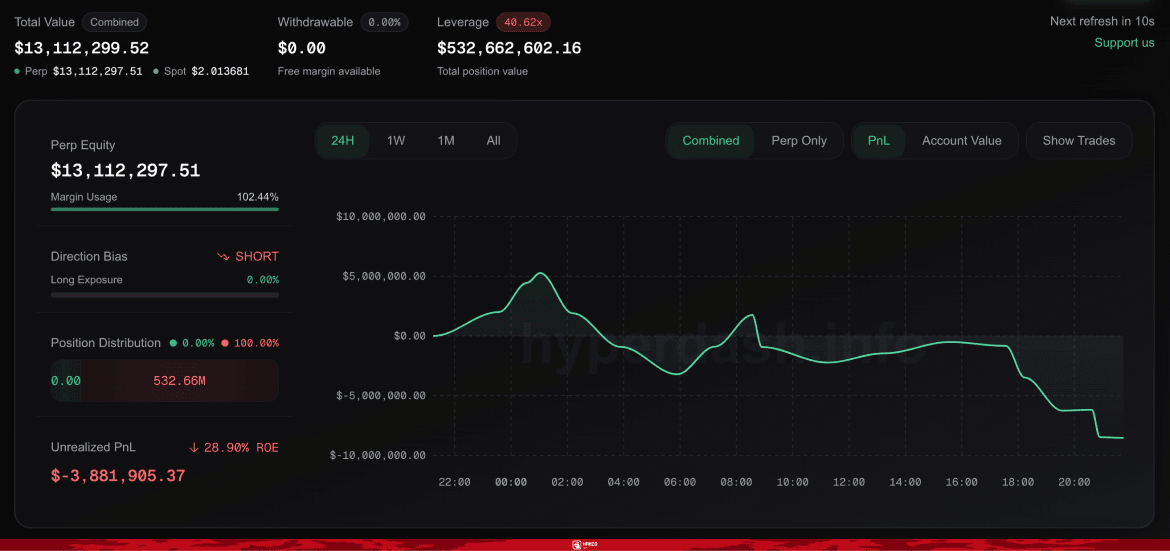Click the green dot beside 0.00% distribution
The width and height of the screenshot is (1170, 551).
pos(173,343)
